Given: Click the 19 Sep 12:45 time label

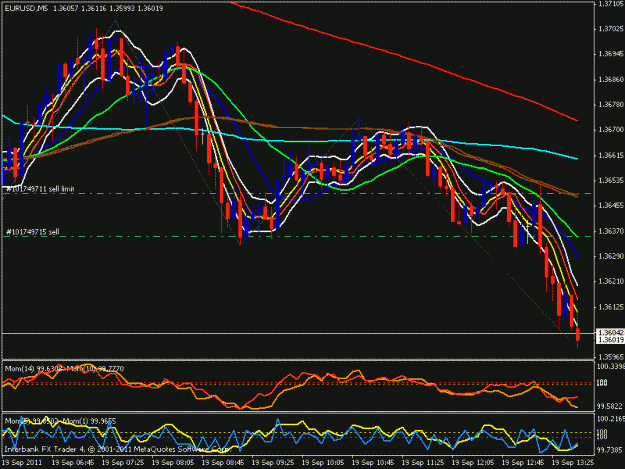Looking at the screenshot, I should tap(523, 463).
